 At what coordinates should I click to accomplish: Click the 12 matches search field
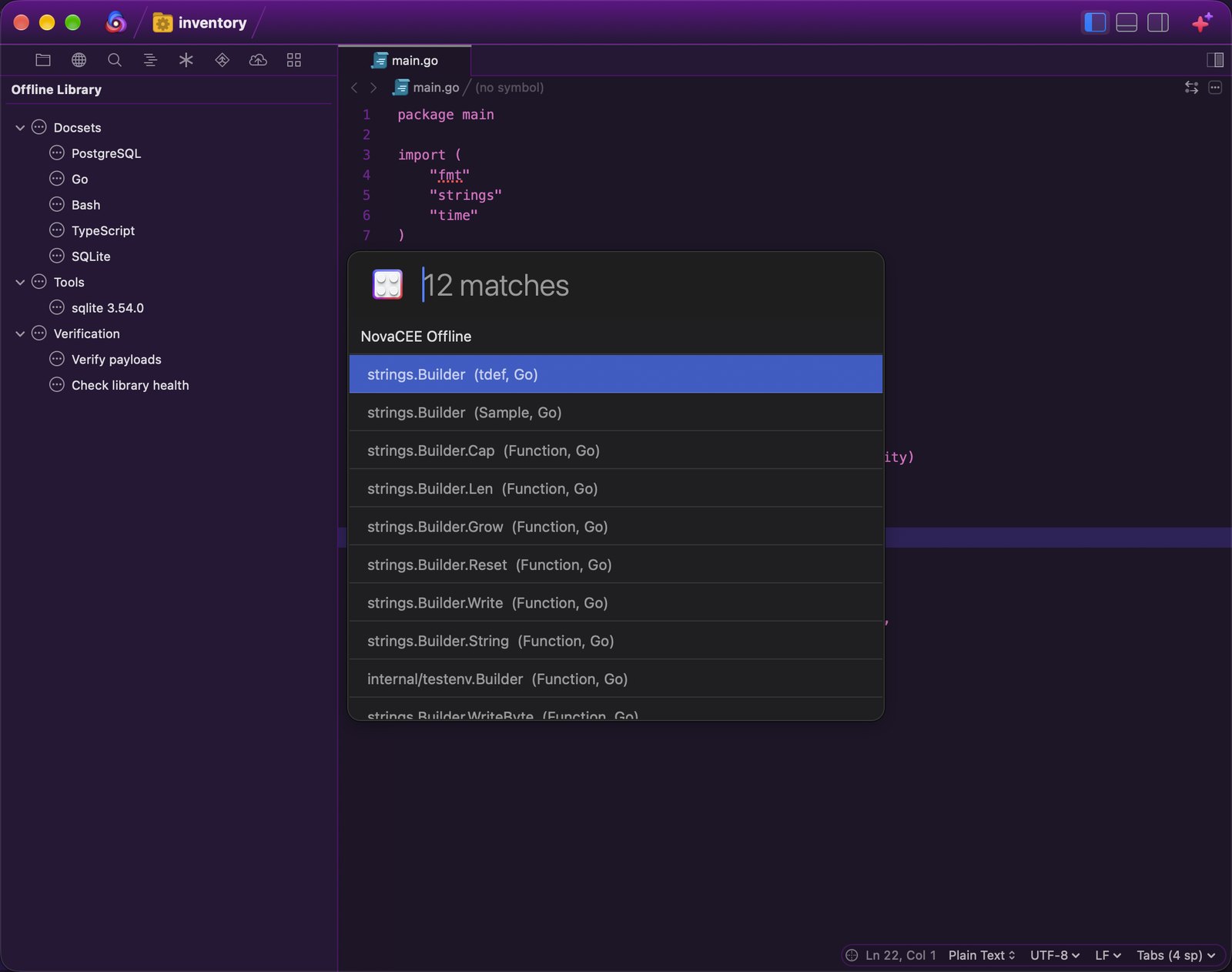click(x=647, y=286)
